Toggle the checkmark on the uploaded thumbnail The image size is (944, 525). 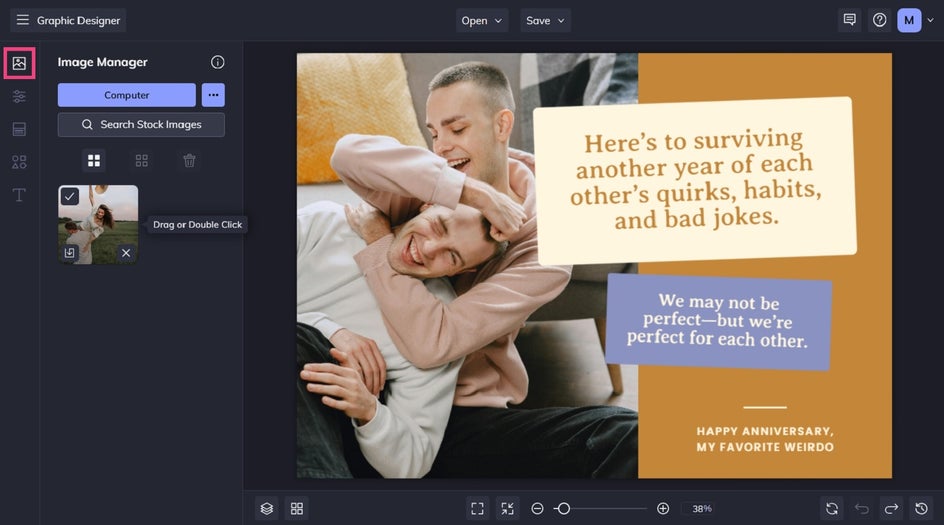(70, 196)
